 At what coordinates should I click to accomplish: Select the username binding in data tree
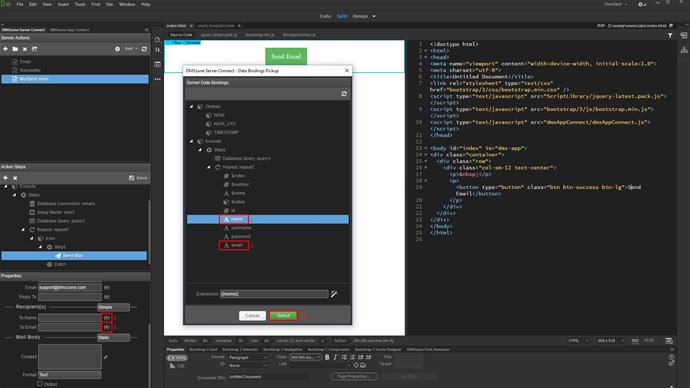[241, 228]
